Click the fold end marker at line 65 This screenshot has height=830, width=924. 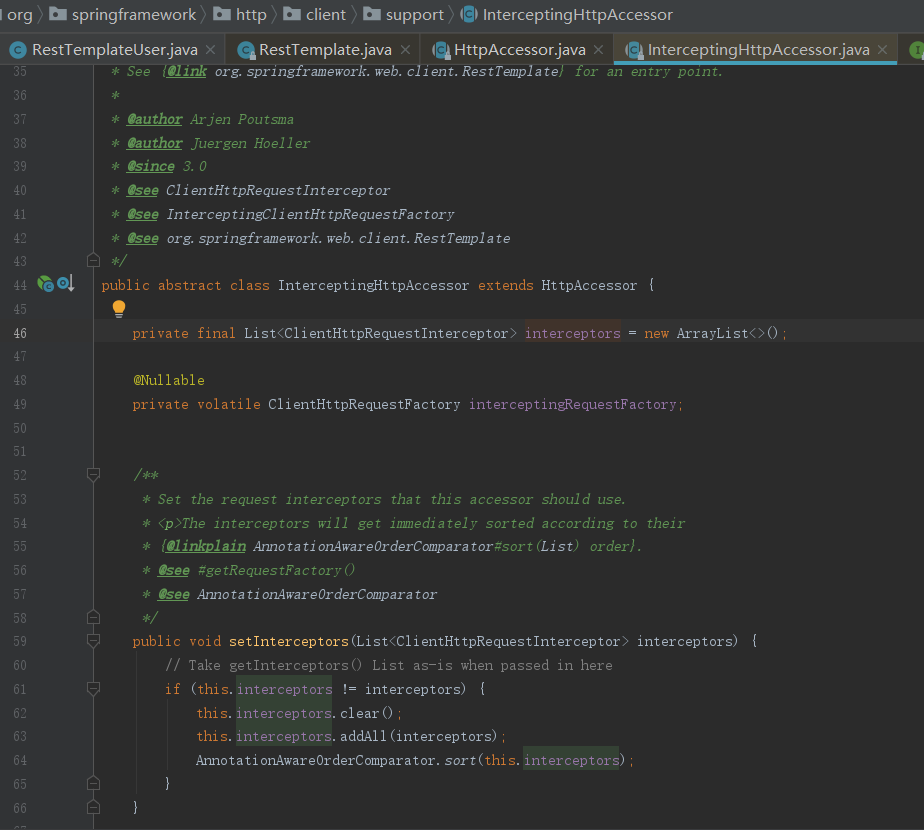pos(93,783)
